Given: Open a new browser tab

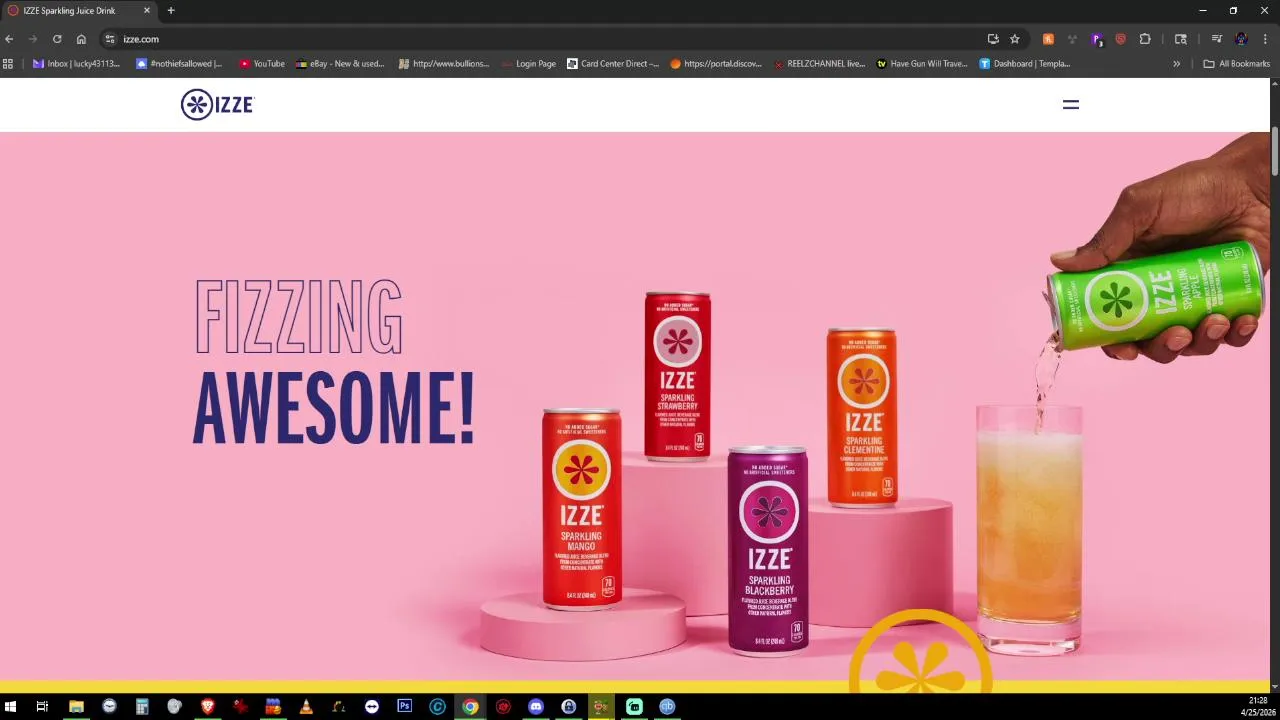Looking at the screenshot, I should click(x=171, y=11).
